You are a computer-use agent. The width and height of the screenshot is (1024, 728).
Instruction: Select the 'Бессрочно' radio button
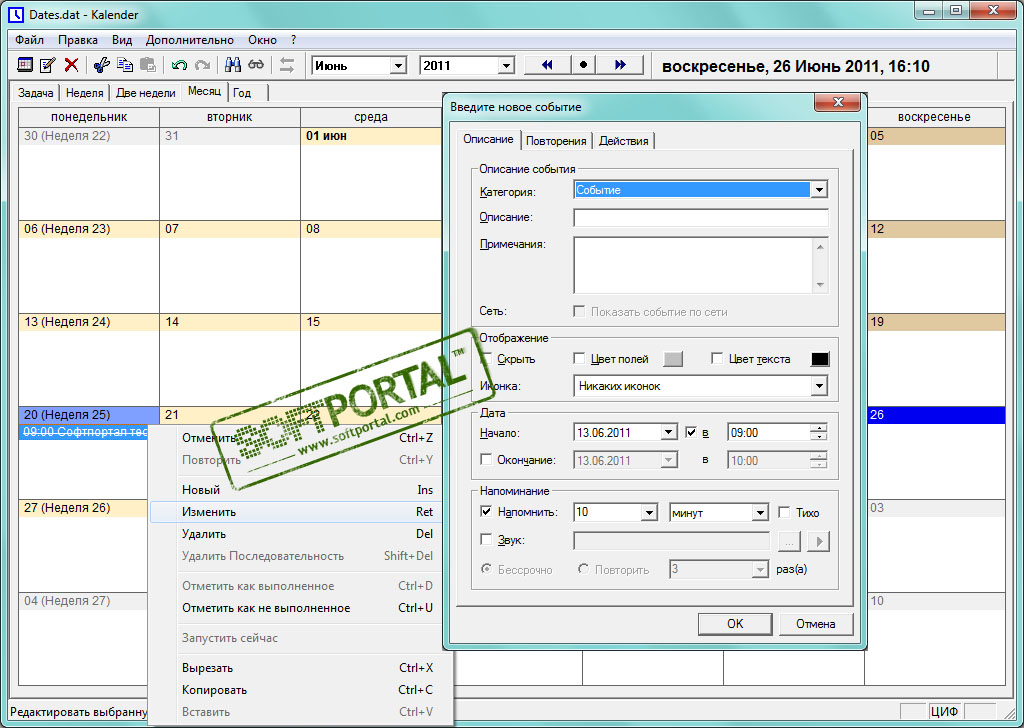486,569
